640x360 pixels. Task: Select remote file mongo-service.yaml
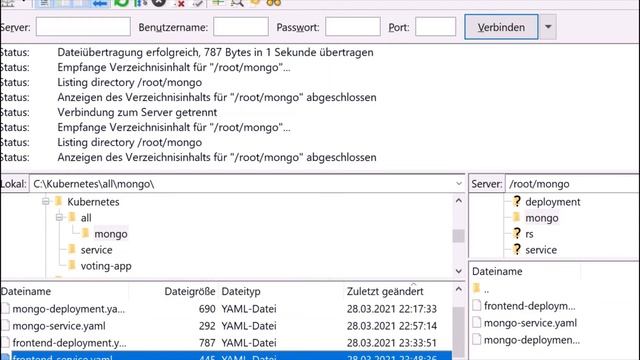pyautogui.click(x=530, y=323)
